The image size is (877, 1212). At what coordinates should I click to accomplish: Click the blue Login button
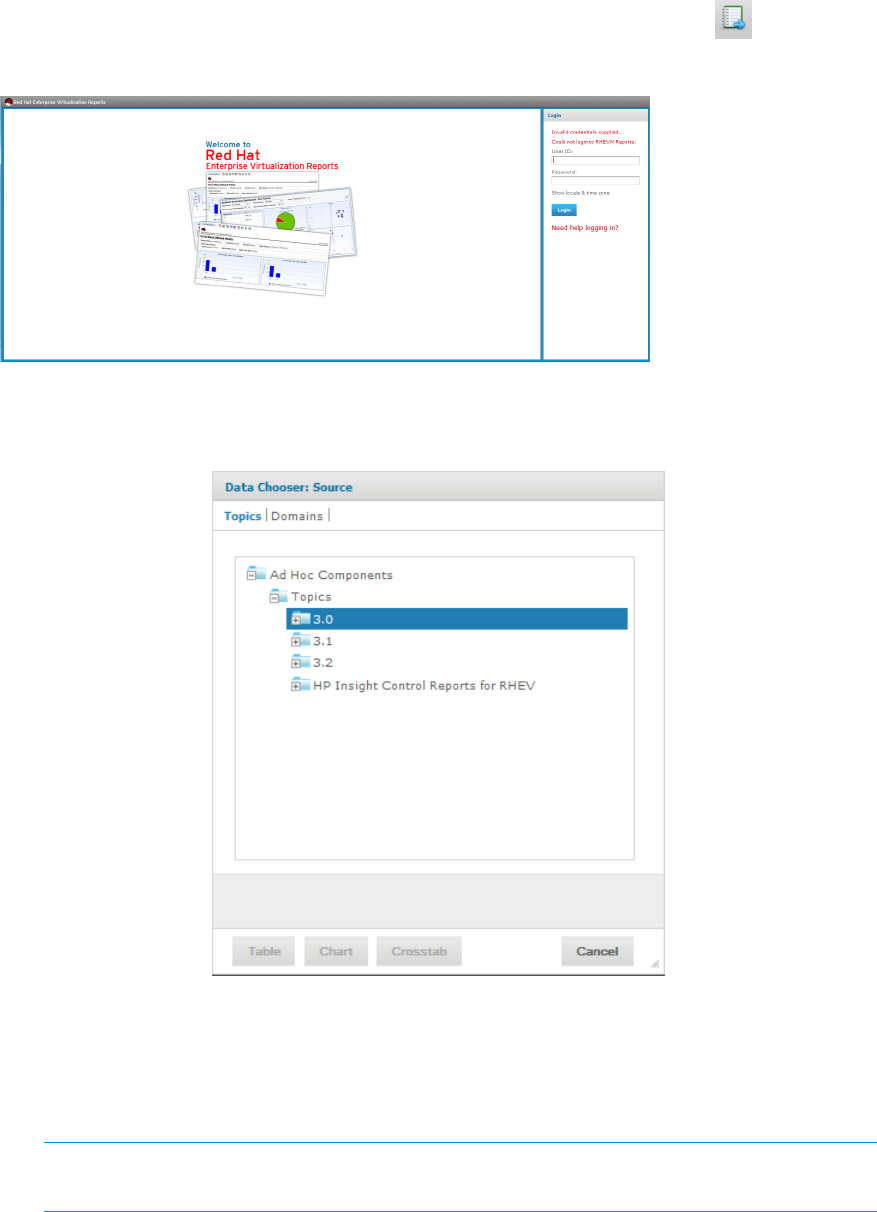tap(564, 210)
